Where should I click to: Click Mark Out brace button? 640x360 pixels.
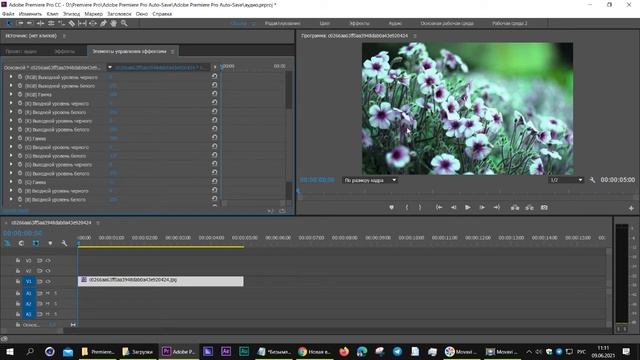tap(420, 207)
